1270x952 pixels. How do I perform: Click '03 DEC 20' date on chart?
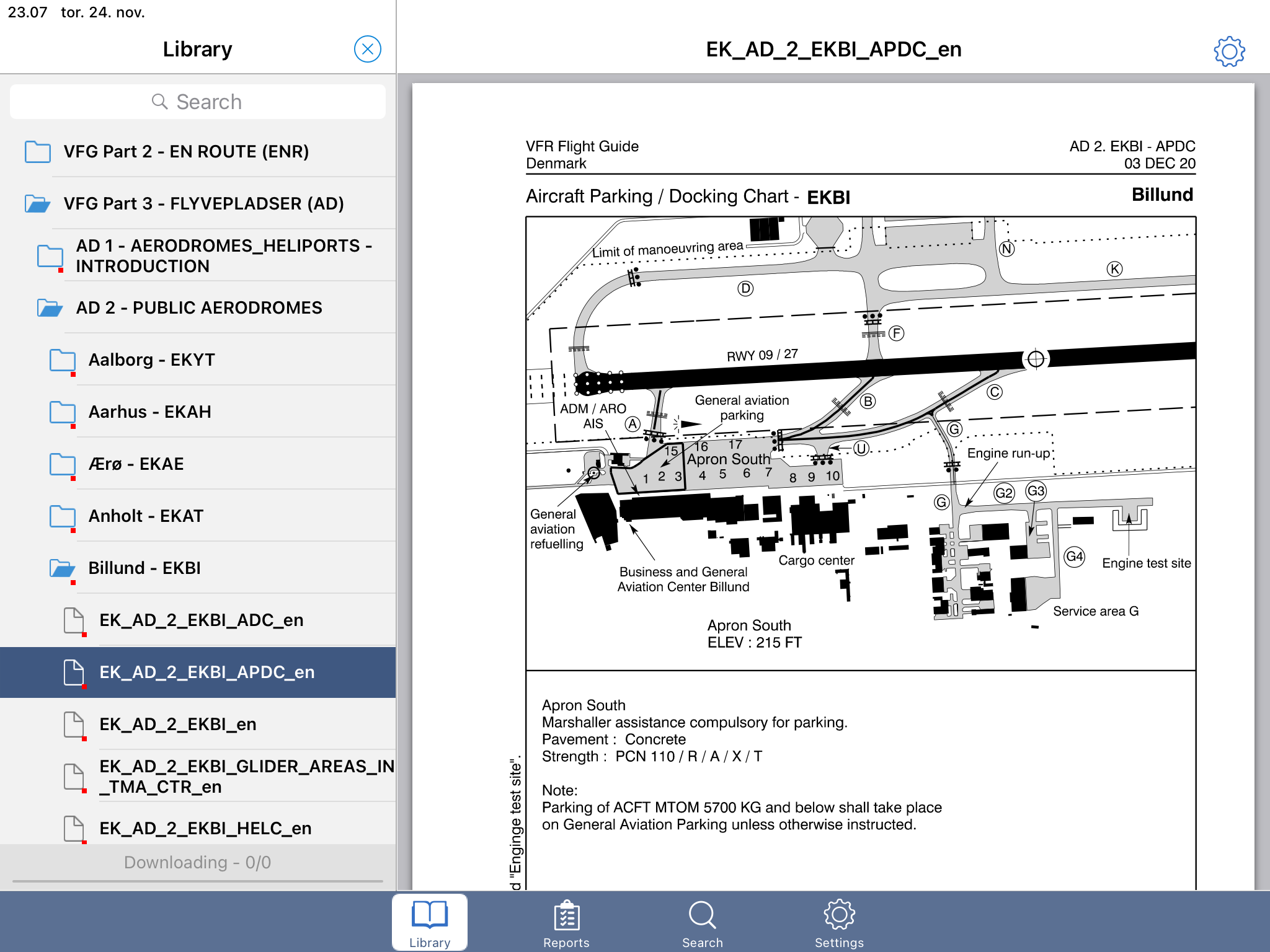[x=1160, y=164]
